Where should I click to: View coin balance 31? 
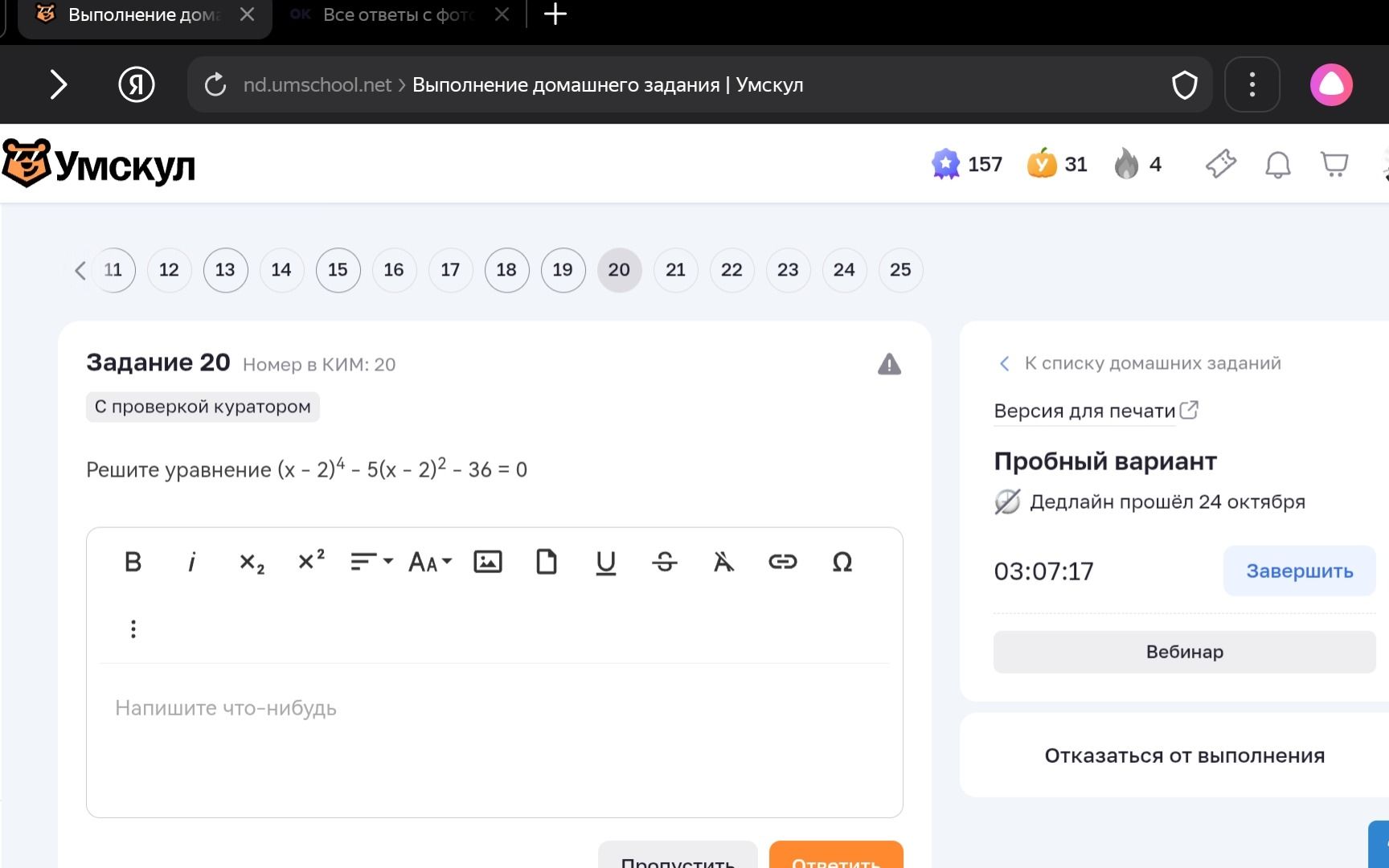1057,164
